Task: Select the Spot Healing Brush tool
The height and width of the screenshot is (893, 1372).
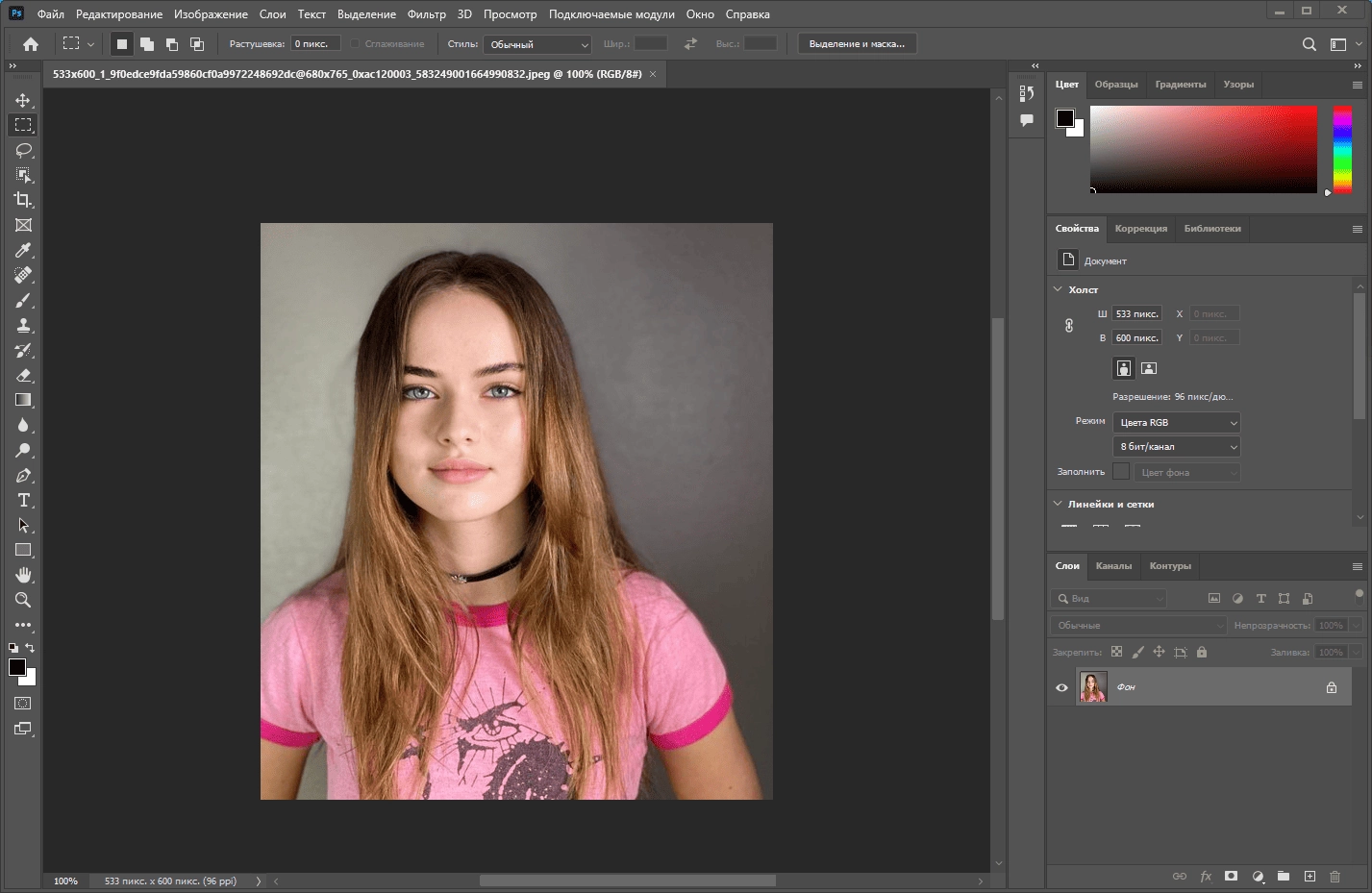Action: point(23,275)
